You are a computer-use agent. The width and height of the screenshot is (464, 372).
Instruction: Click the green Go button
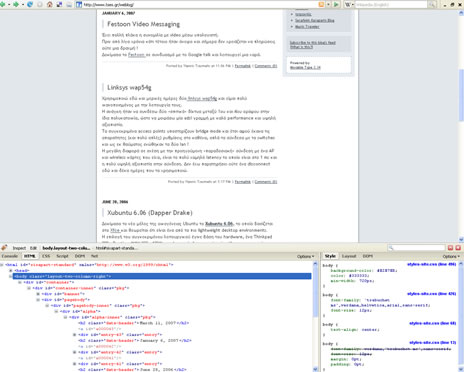(x=336, y=4)
